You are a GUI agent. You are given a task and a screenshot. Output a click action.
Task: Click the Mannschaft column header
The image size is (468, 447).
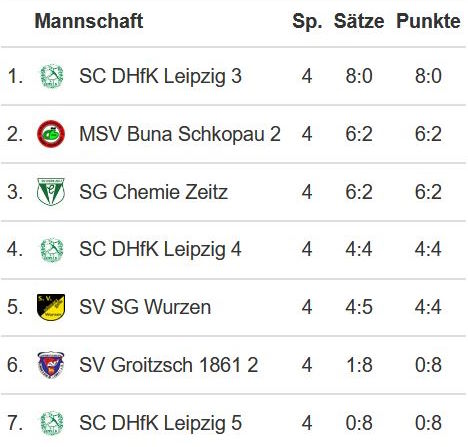[89, 21]
